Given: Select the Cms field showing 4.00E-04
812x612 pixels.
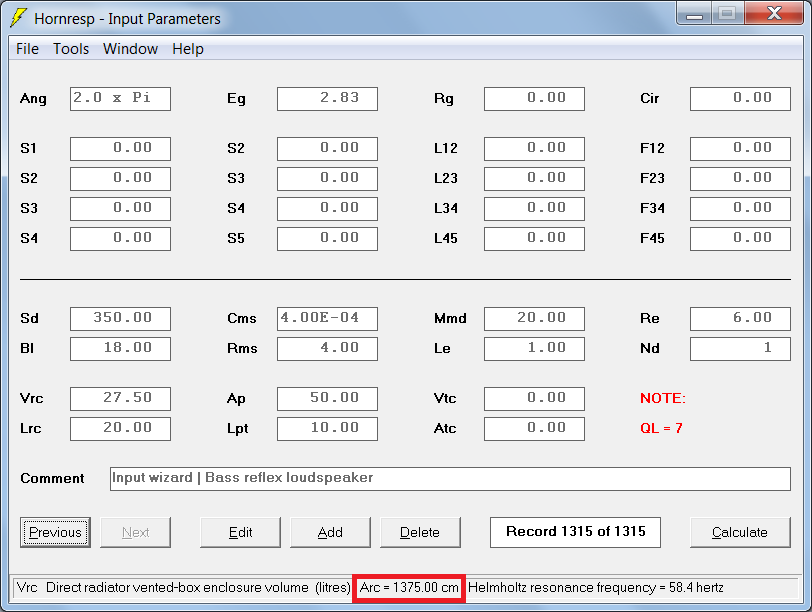Looking at the screenshot, I should click(327, 319).
